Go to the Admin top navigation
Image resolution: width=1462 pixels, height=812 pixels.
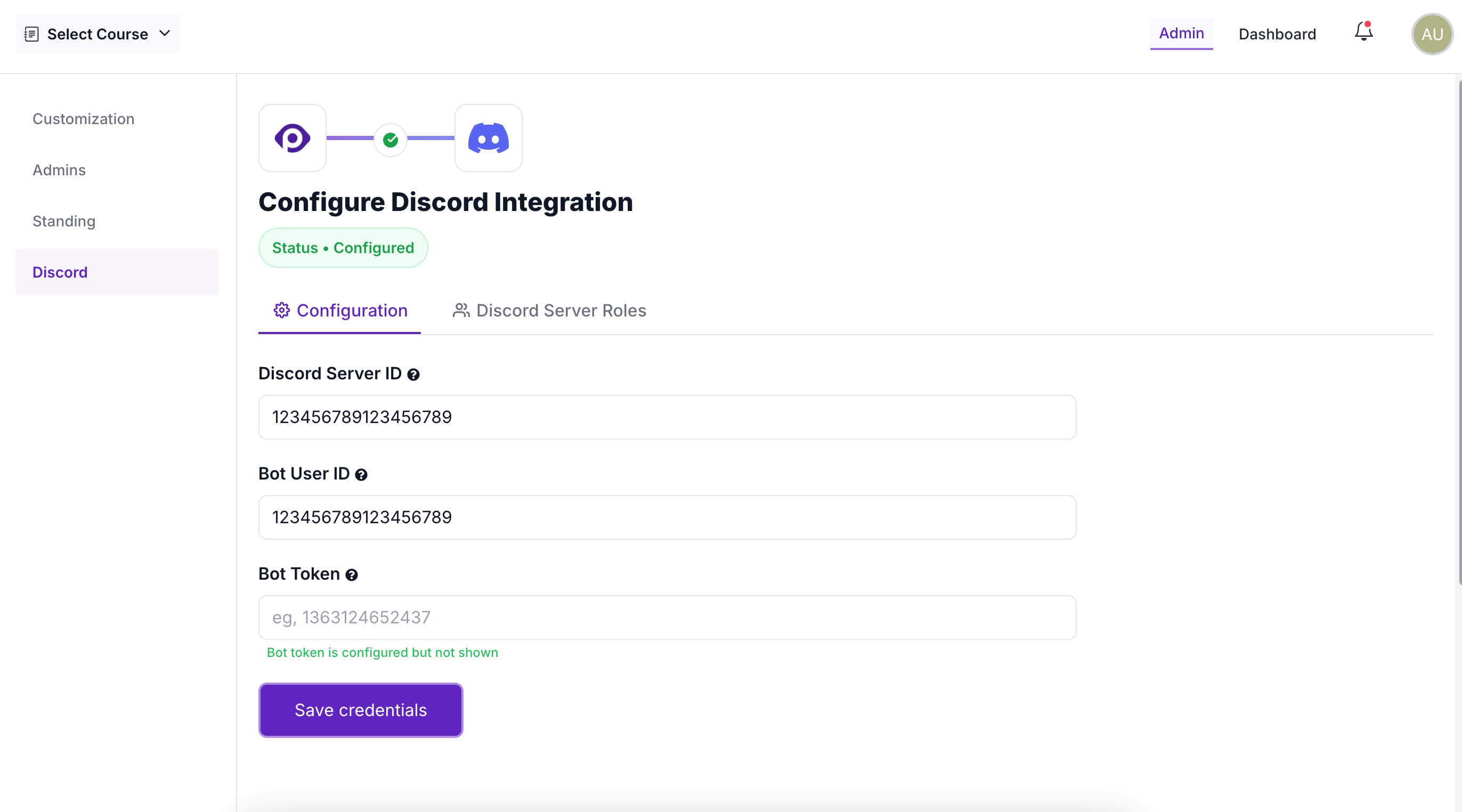pos(1181,34)
